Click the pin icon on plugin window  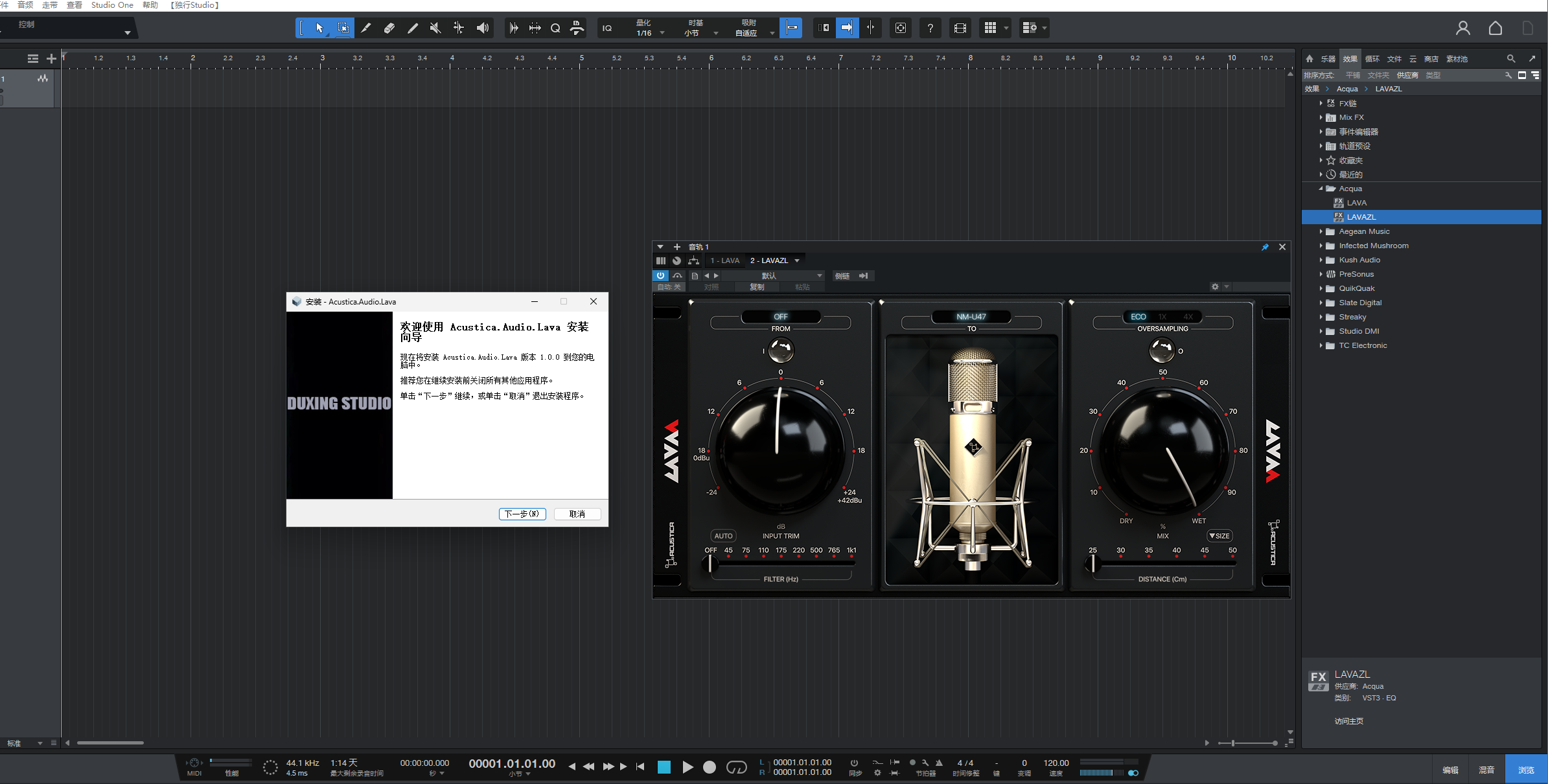1265,247
